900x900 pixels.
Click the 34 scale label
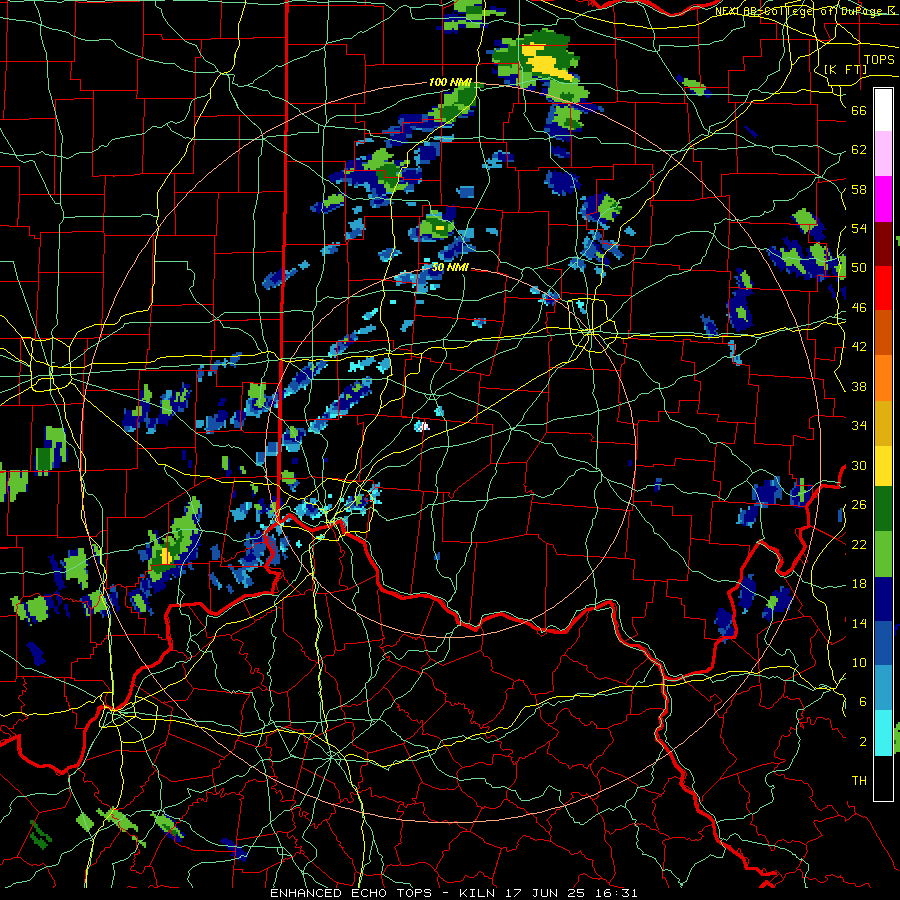click(x=859, y=425)
